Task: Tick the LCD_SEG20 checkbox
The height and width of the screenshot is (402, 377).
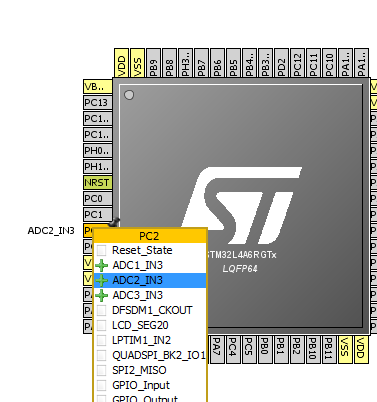Action: [x=101, y=325]
